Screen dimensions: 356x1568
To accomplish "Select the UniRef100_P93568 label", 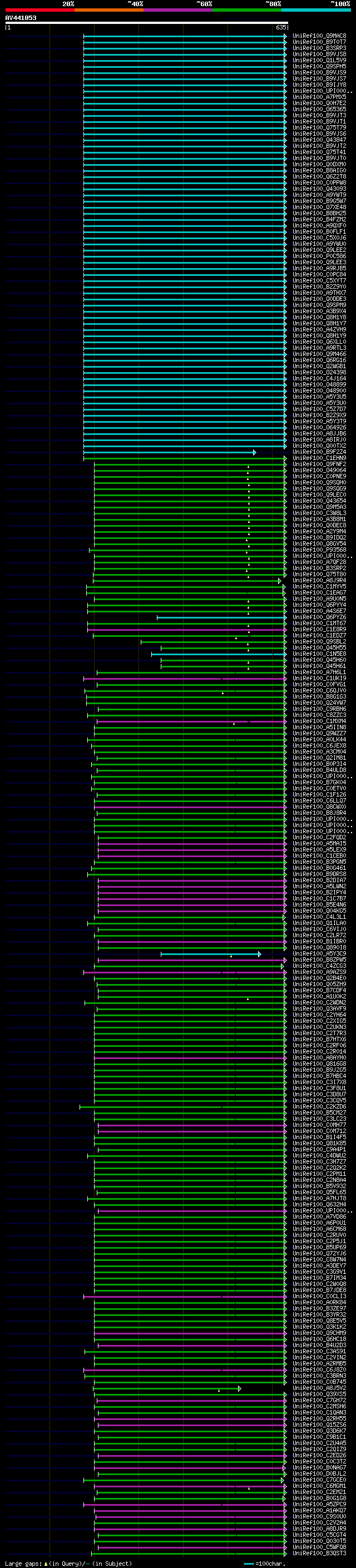I will (x=319, y=550).
